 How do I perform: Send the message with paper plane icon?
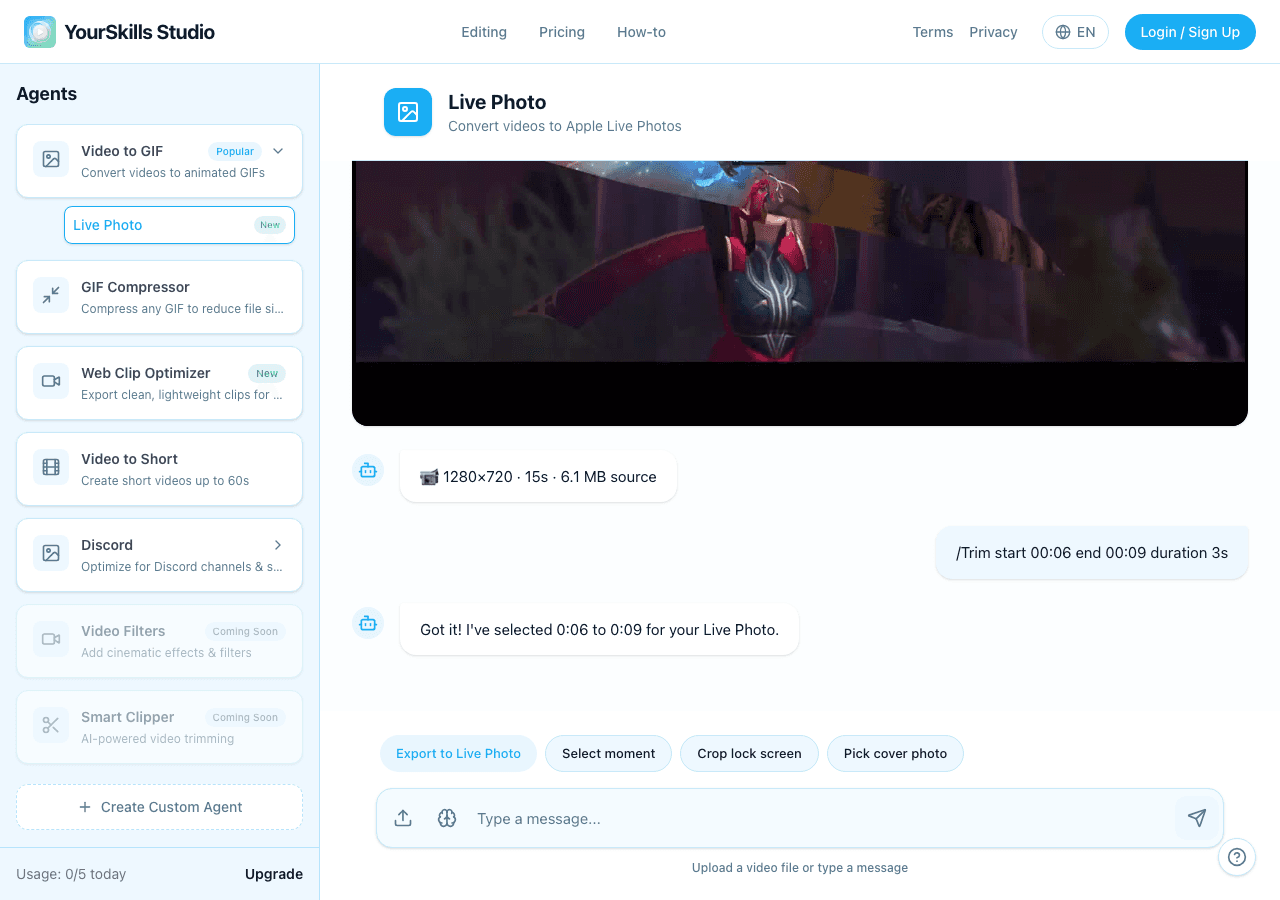click(1196, 818)
